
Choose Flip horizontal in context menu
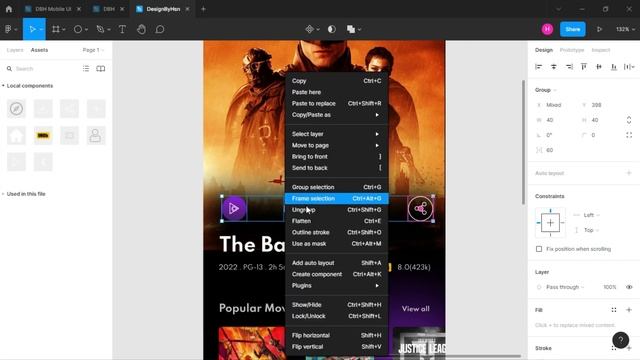(336, 336)
